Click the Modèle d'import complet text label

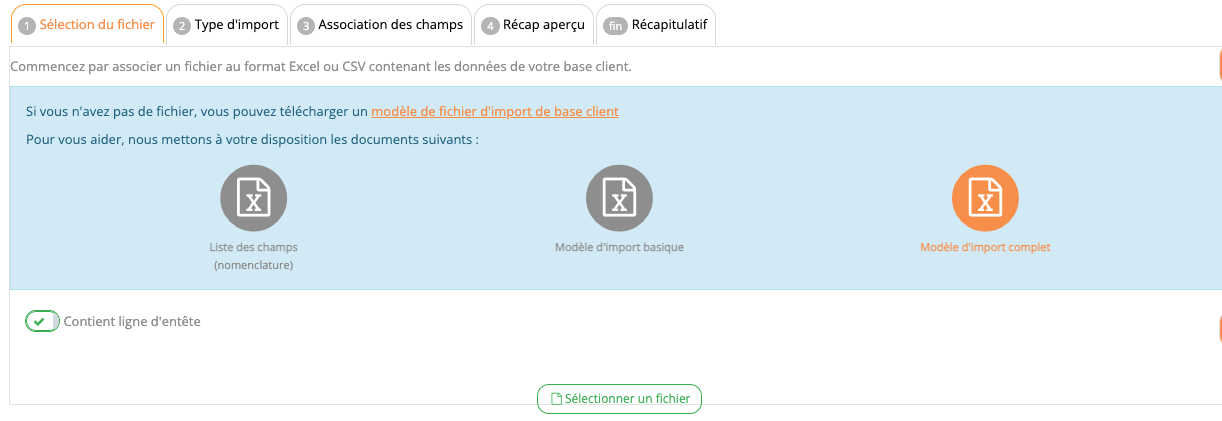click(x=985, y=247)
